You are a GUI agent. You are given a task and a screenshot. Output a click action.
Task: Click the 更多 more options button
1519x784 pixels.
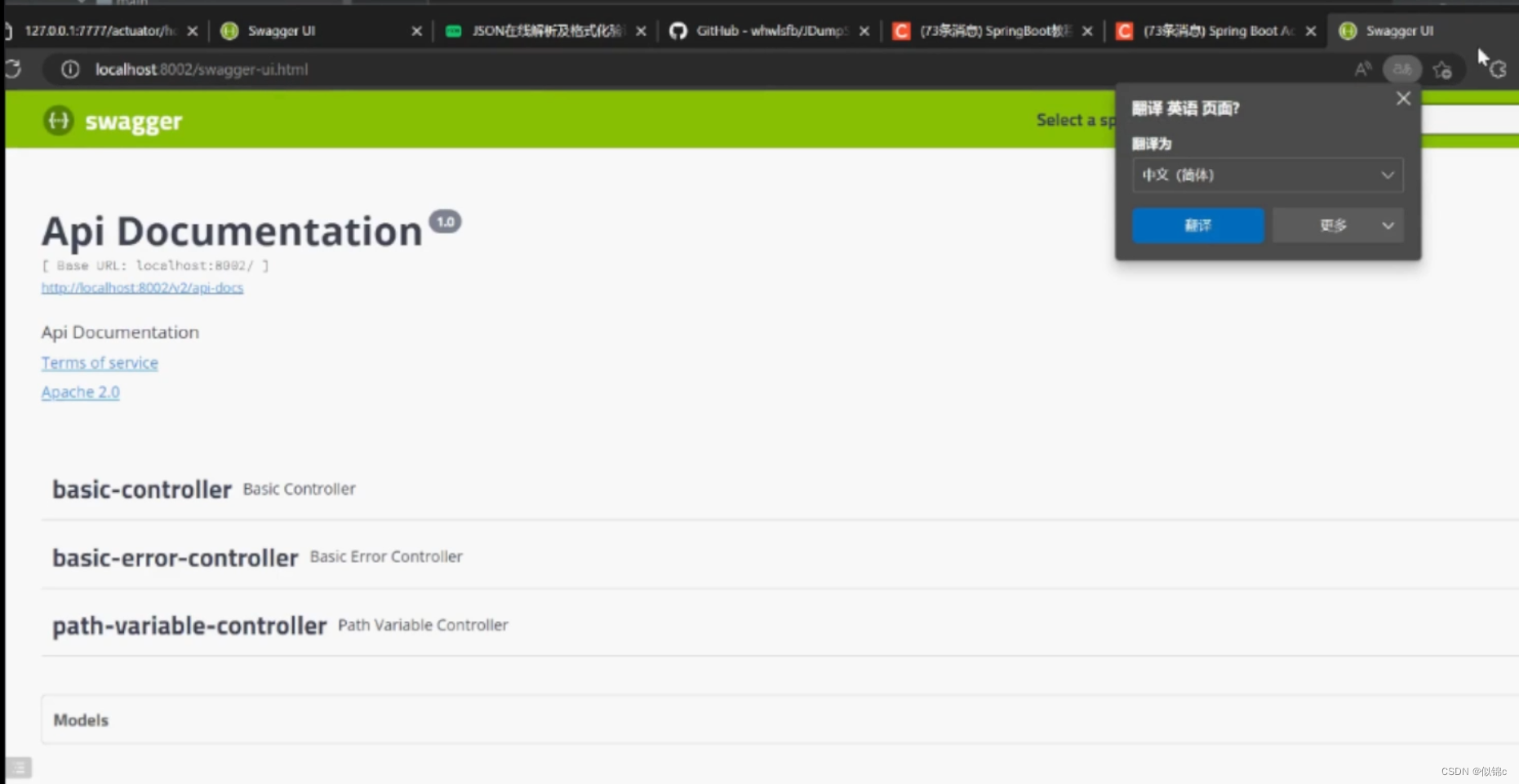point(1338,225)
